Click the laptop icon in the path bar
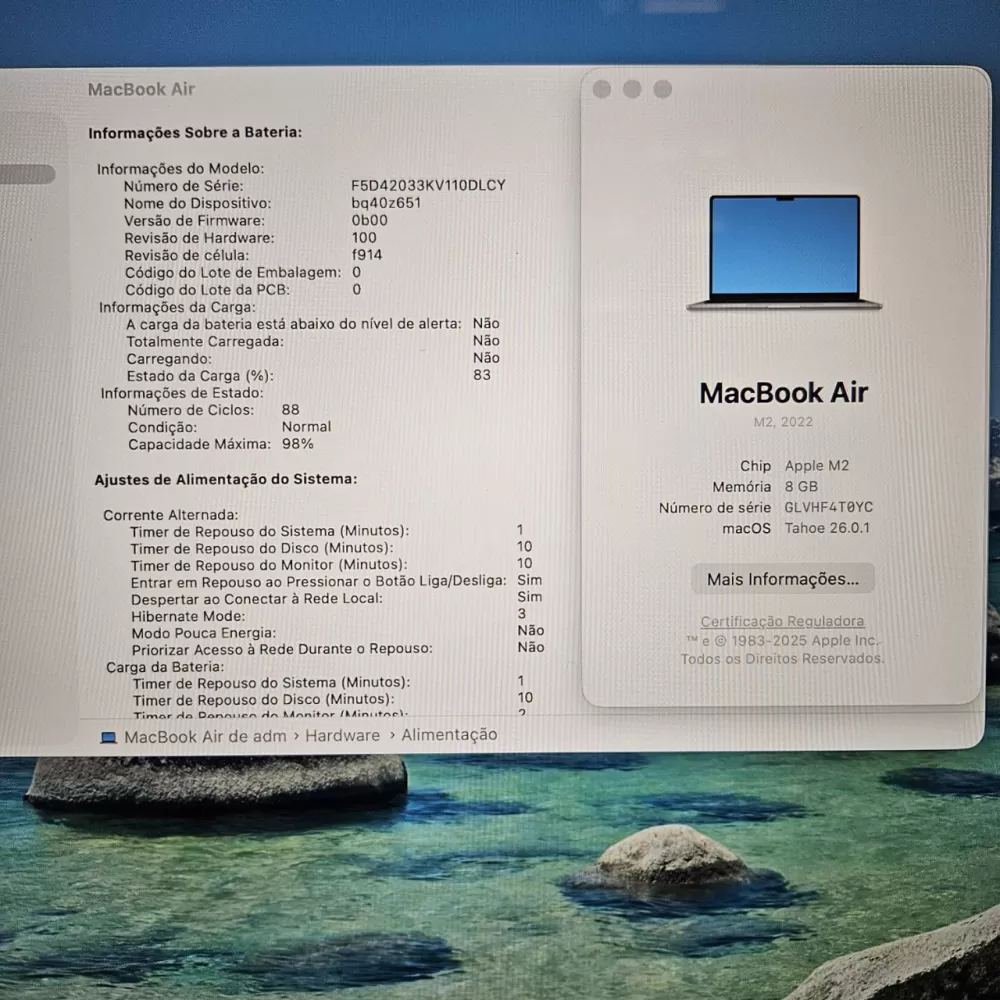Viewport: 1000px width, 1000px height. tap(109, 737)
